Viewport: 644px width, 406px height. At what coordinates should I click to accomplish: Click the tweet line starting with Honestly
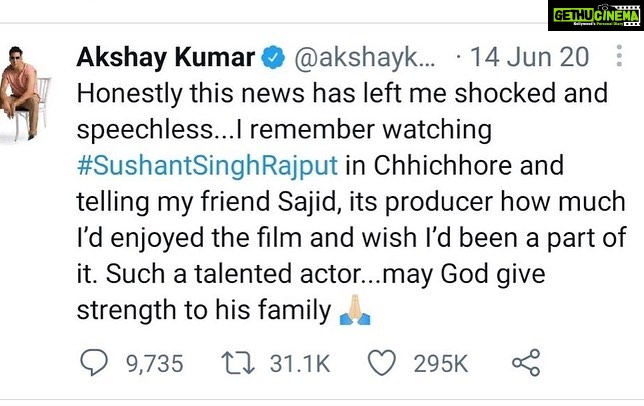click(342, 93)
